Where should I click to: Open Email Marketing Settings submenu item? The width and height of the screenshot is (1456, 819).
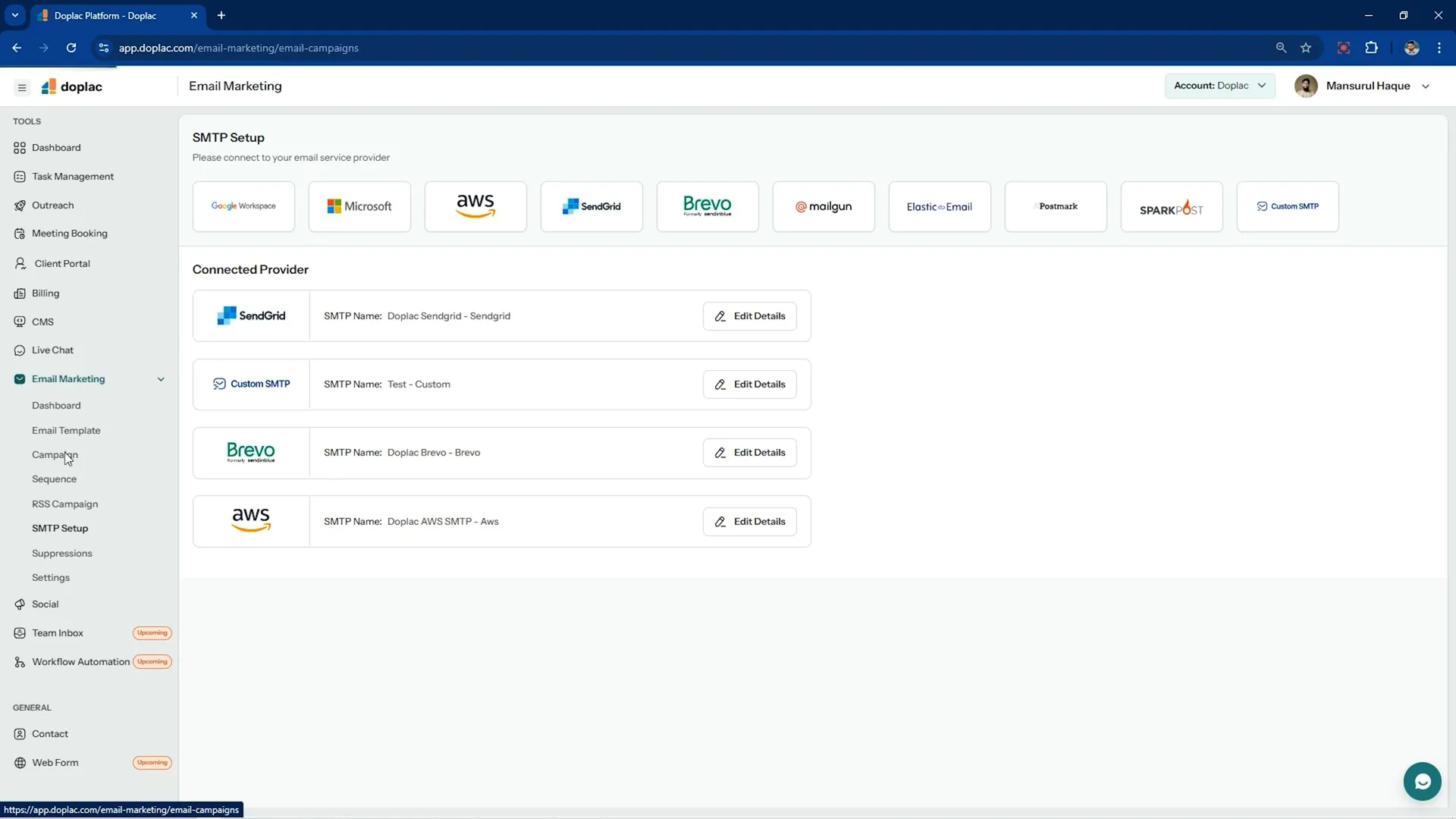(51, 578)
